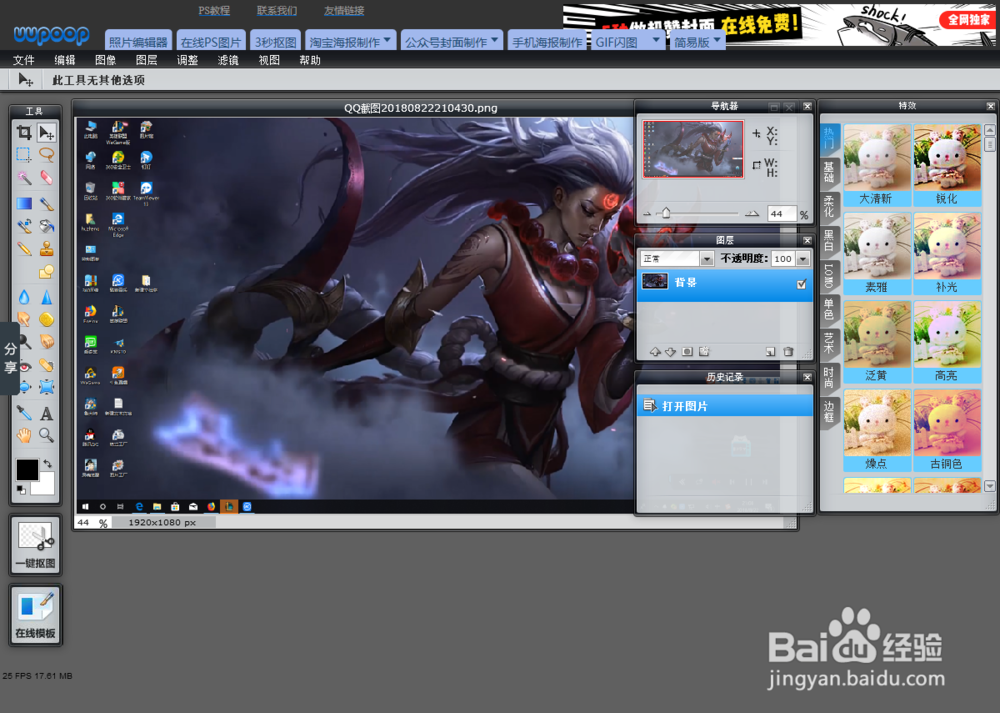Click the 3秒抠图 button

(x=276, y=40)
